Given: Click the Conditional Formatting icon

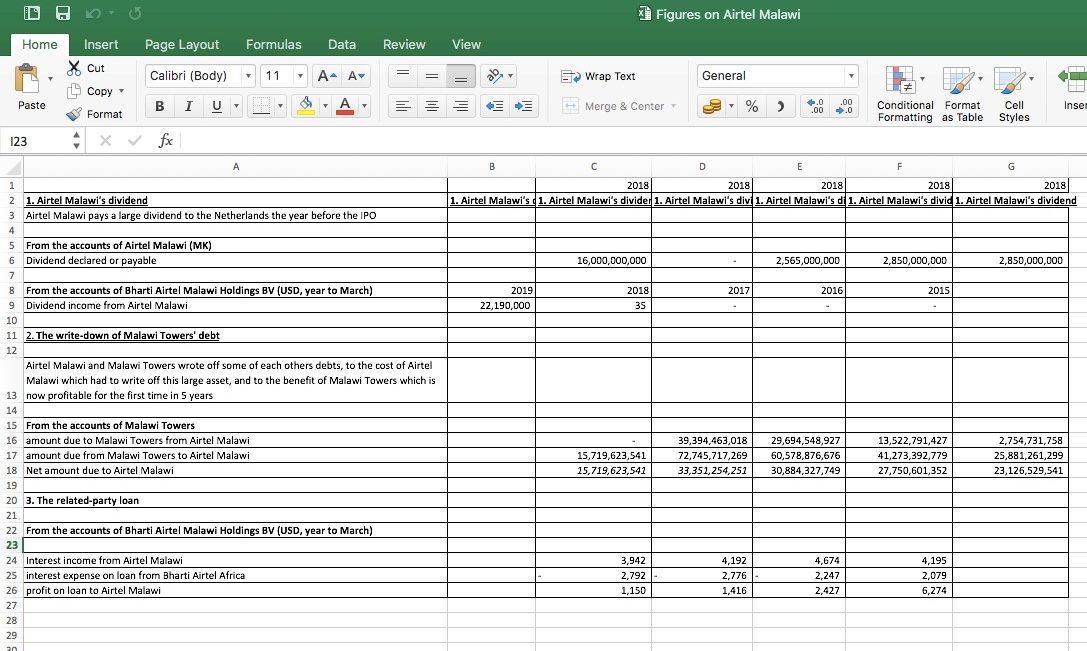Looking at the screenshot, I should coord(901,80).
